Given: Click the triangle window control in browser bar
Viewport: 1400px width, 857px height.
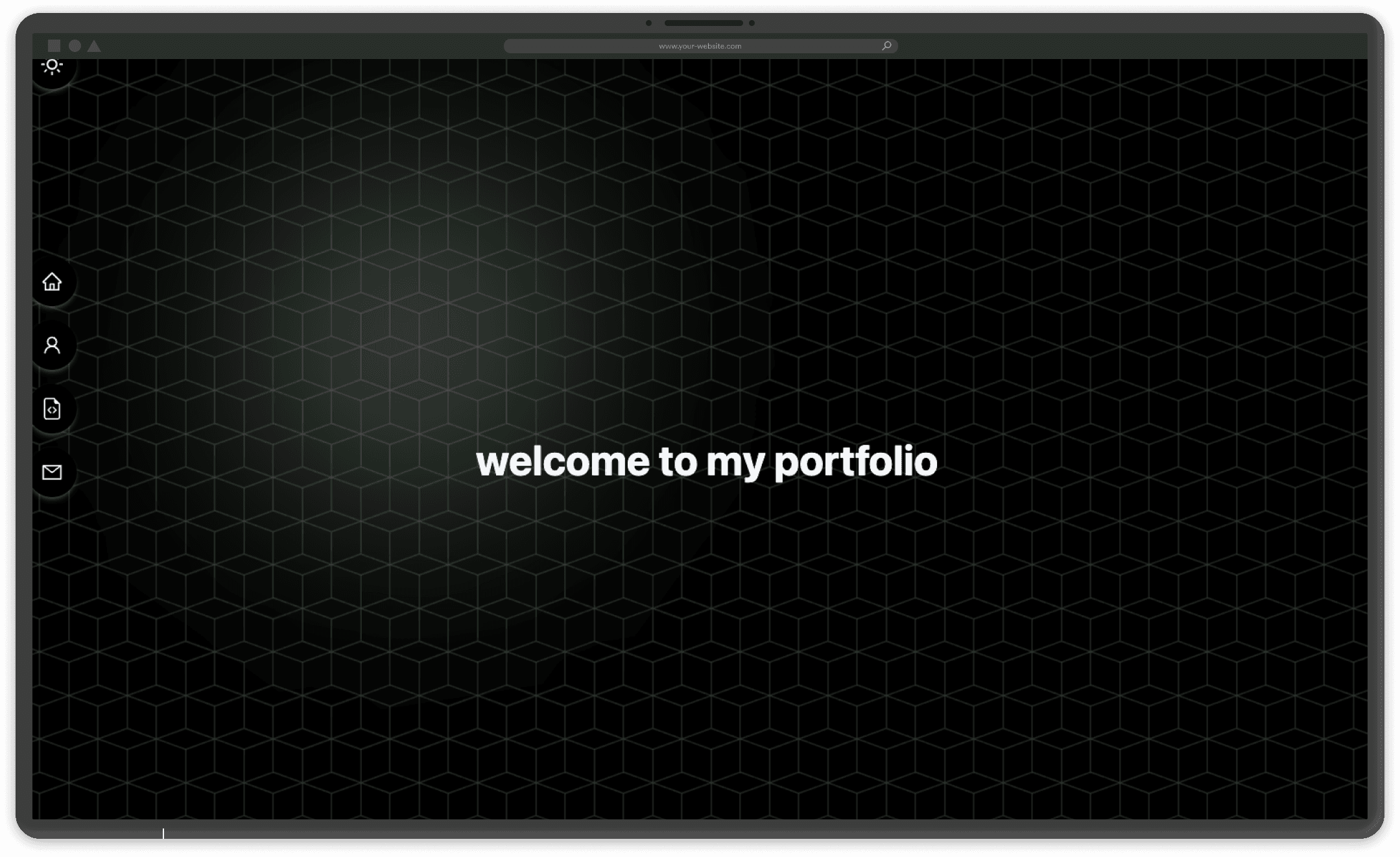Looking at the screenshot, I should [x=94, y=45].
